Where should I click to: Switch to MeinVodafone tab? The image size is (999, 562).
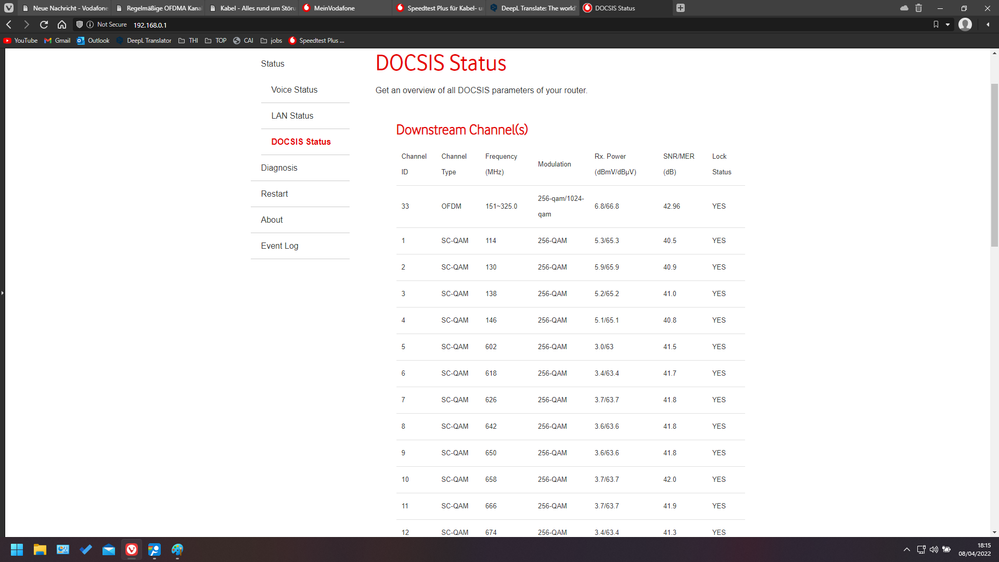click(345, 8)
